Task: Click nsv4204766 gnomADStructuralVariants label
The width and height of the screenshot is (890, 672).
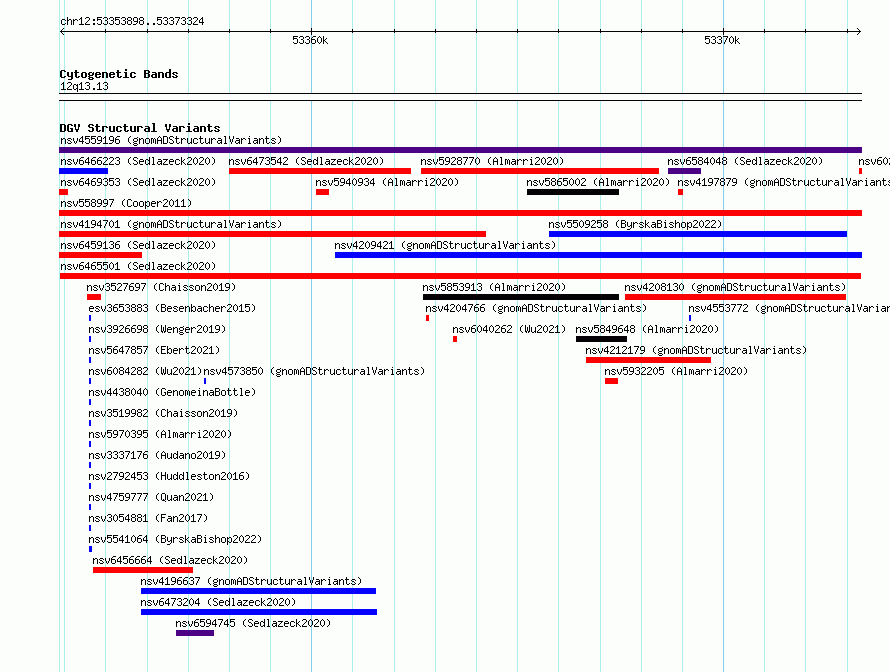Action: click(536, 308)
